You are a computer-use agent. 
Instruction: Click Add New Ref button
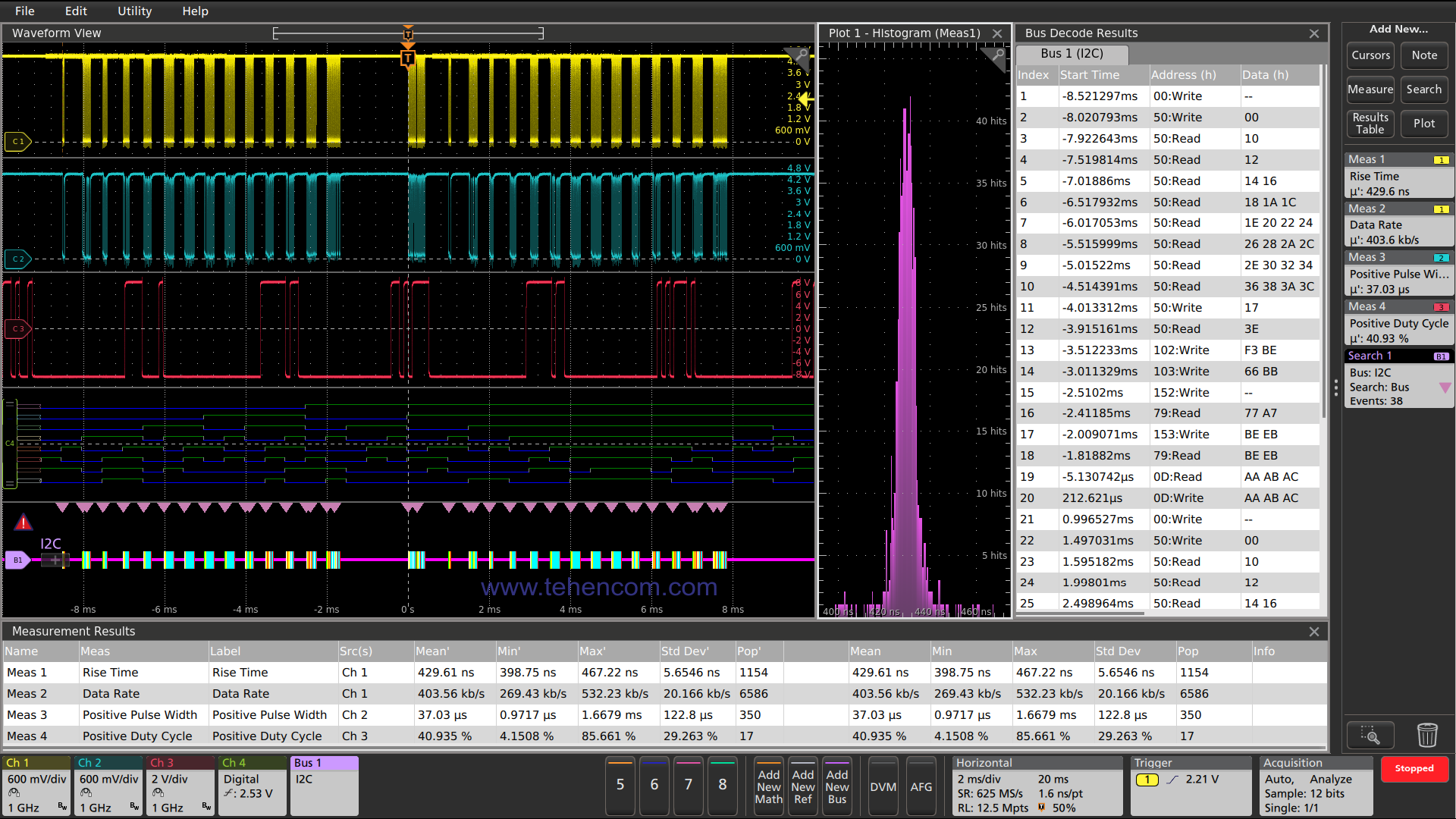point(802,785)
